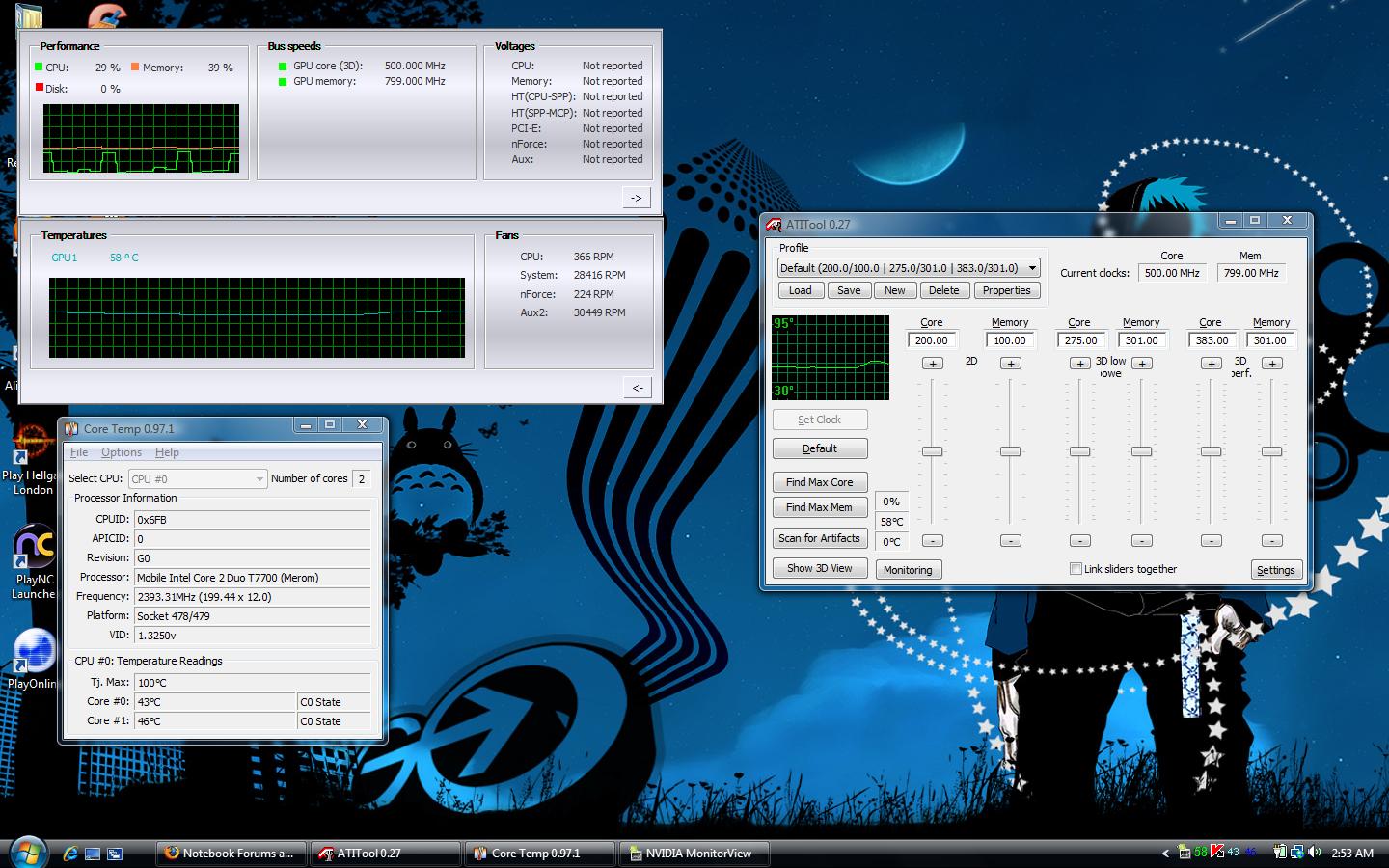Click the Core Temp 43 tray reading
The height and width of the screenshot is (868, 1389).
click(1233, 852)
